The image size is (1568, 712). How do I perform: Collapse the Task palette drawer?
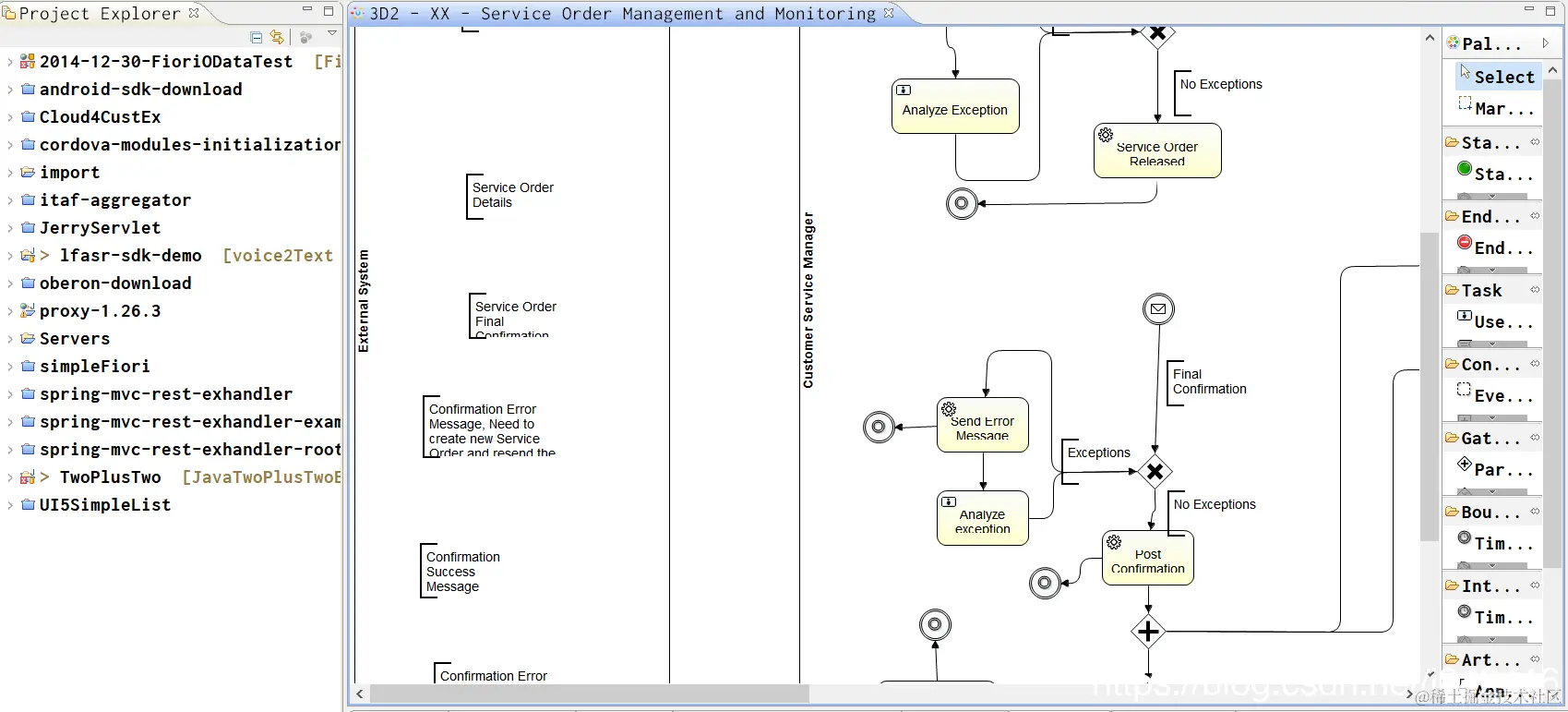[x=1492, y=290]
